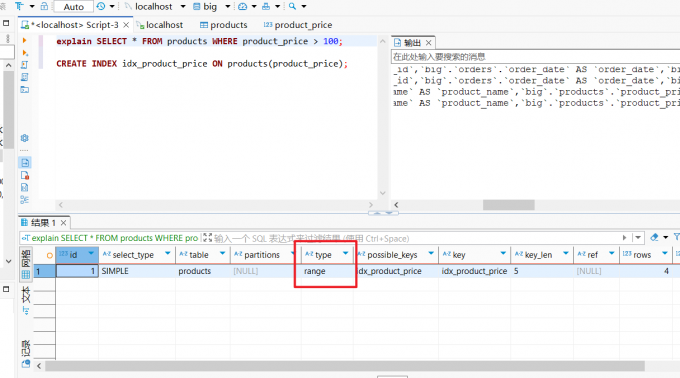680x378 pixels.
Task: Execute statement in new tab icon
Action: click(25, 53)
